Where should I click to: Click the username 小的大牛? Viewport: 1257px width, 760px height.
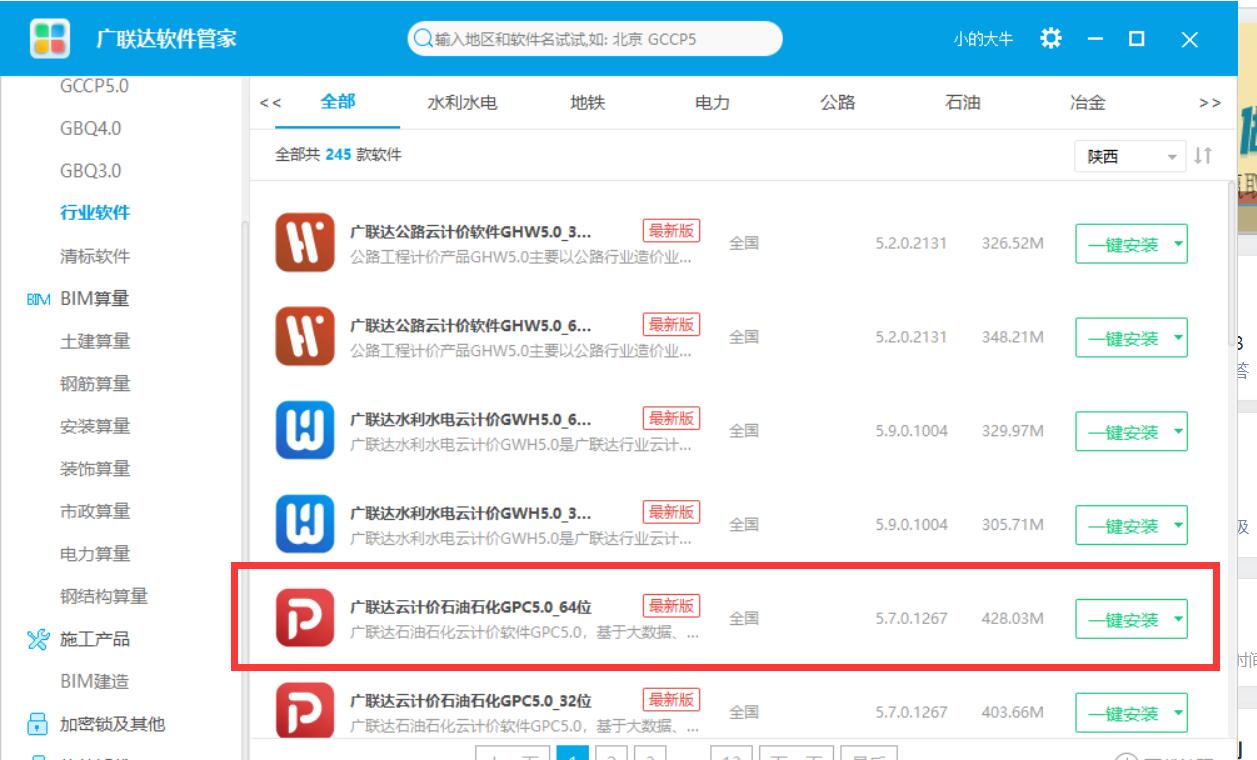coord(983,39)
